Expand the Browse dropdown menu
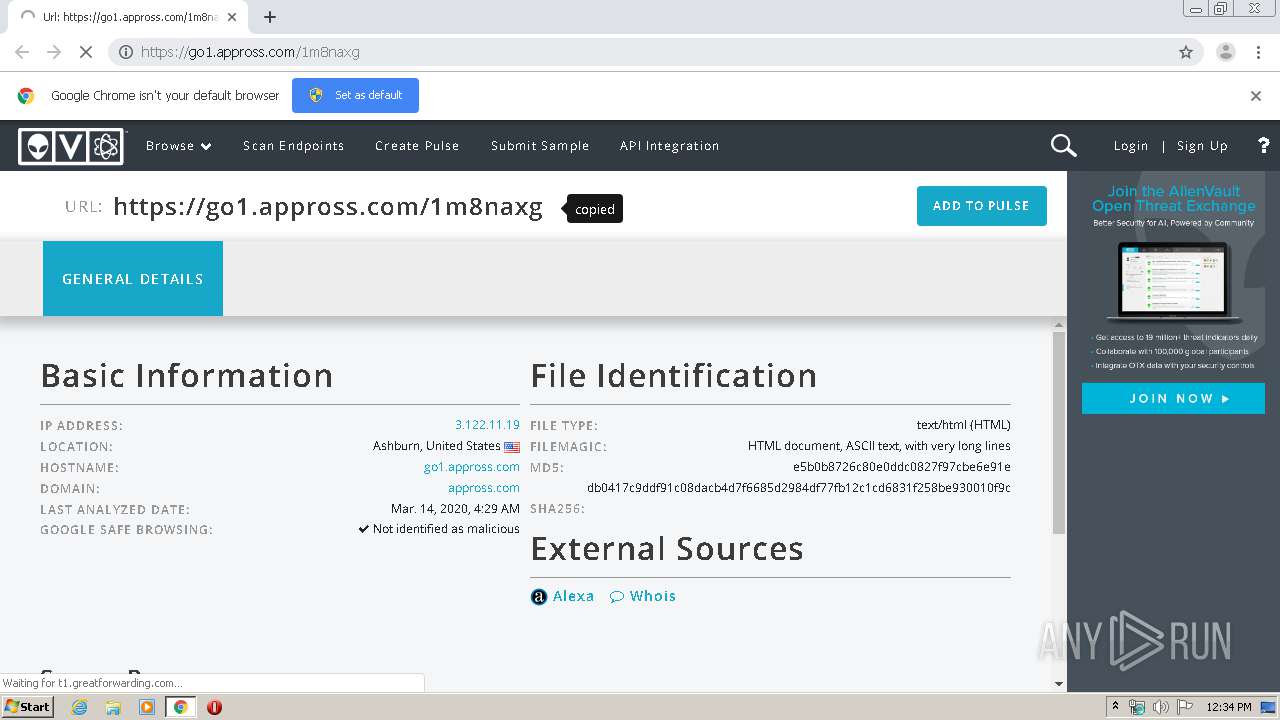Viewport: 1280px width, 720px height. click(178, 146)
